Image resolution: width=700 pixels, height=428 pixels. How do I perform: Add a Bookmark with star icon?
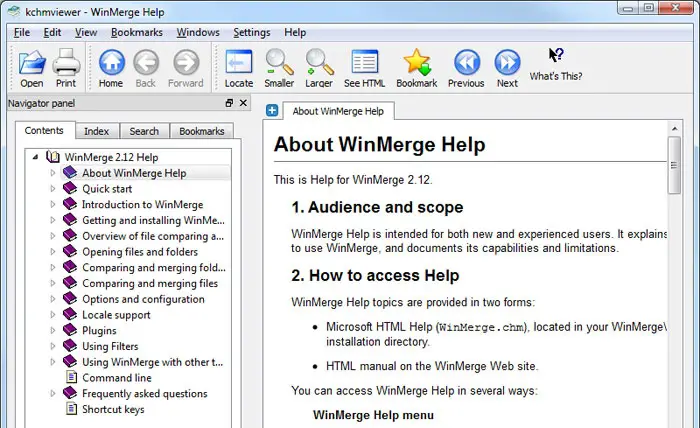417,62
